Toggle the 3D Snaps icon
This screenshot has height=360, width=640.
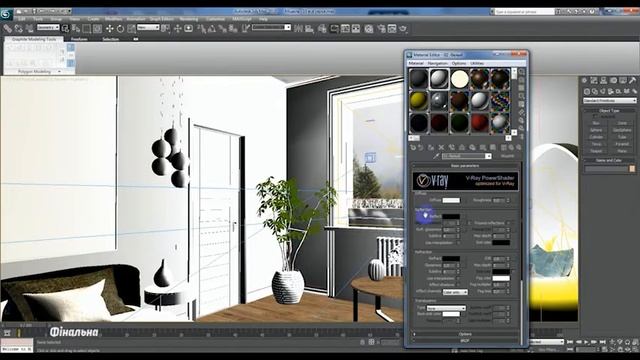(x=201, y=29)
